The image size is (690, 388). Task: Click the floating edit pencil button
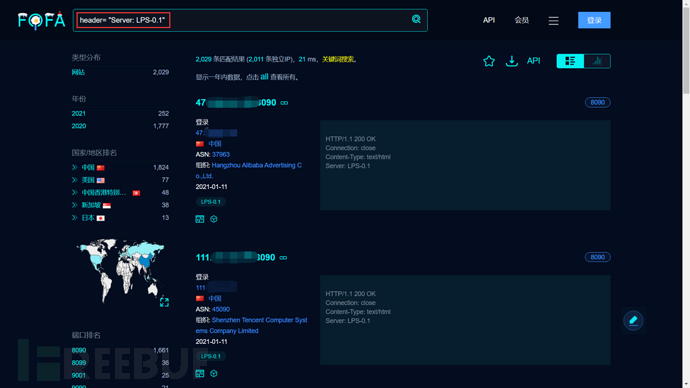click(x=633, y=320)
